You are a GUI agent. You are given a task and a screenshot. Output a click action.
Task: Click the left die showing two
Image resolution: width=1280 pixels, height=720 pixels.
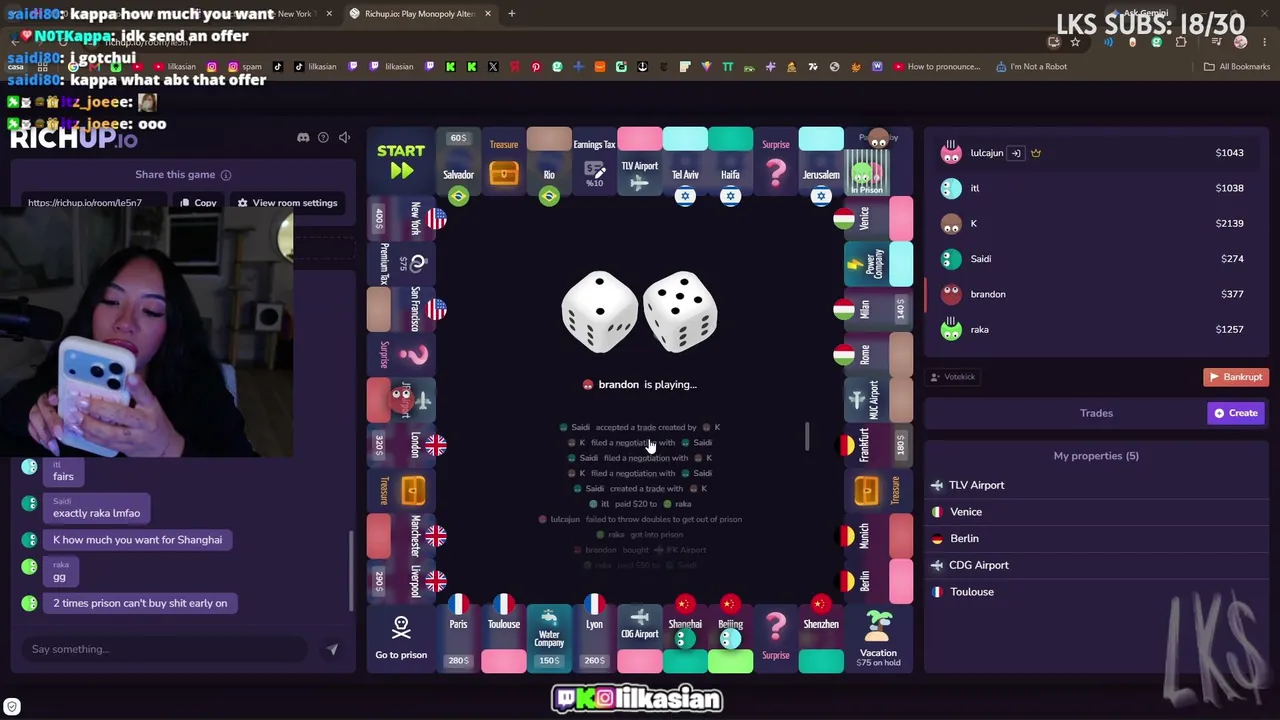[x=599, y=312]
